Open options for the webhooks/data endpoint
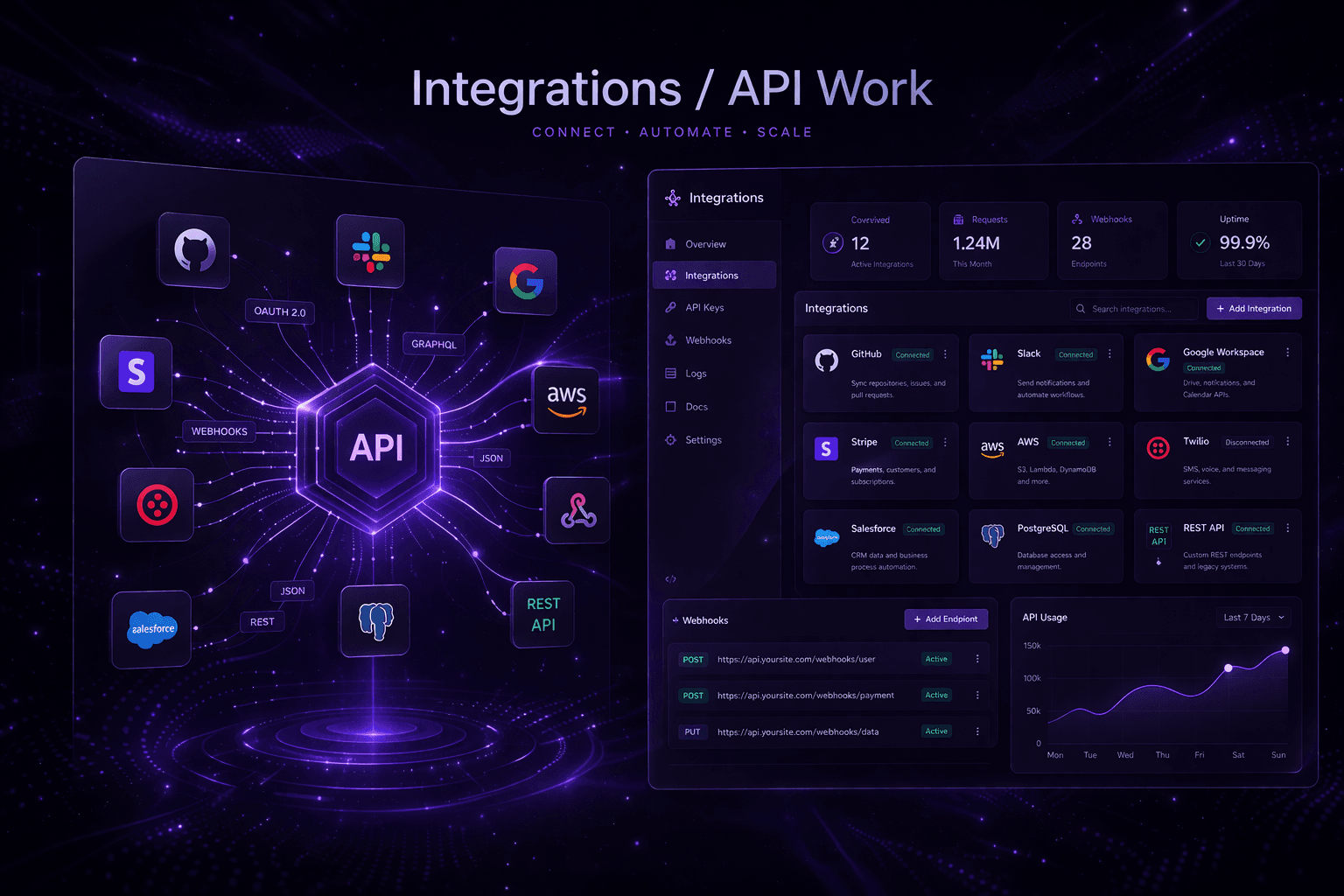The height and width of the screenshot is (896, 1344). tap(977, 731)
